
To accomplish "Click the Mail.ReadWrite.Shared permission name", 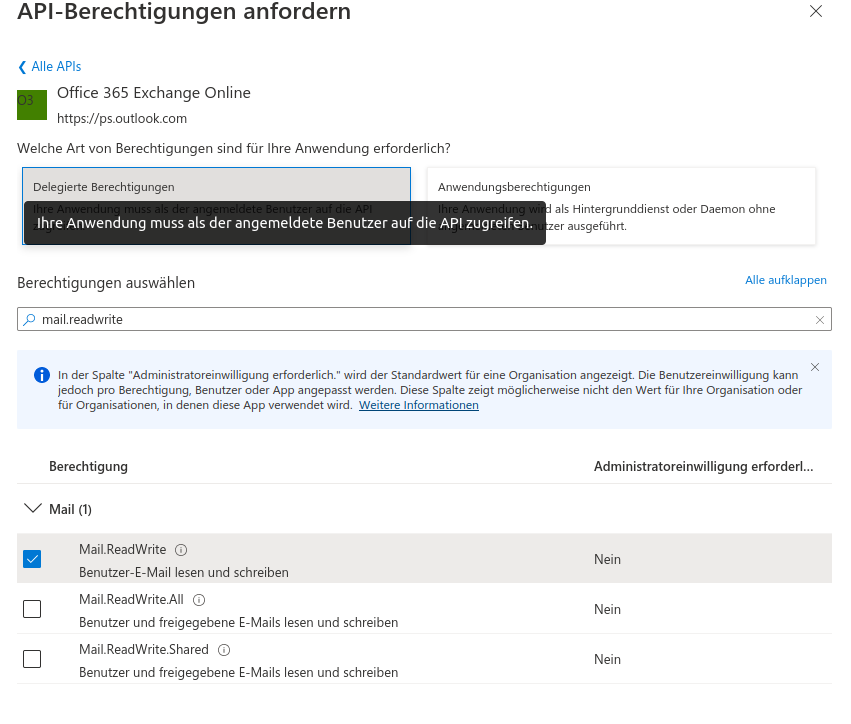I will click(144, 650).
